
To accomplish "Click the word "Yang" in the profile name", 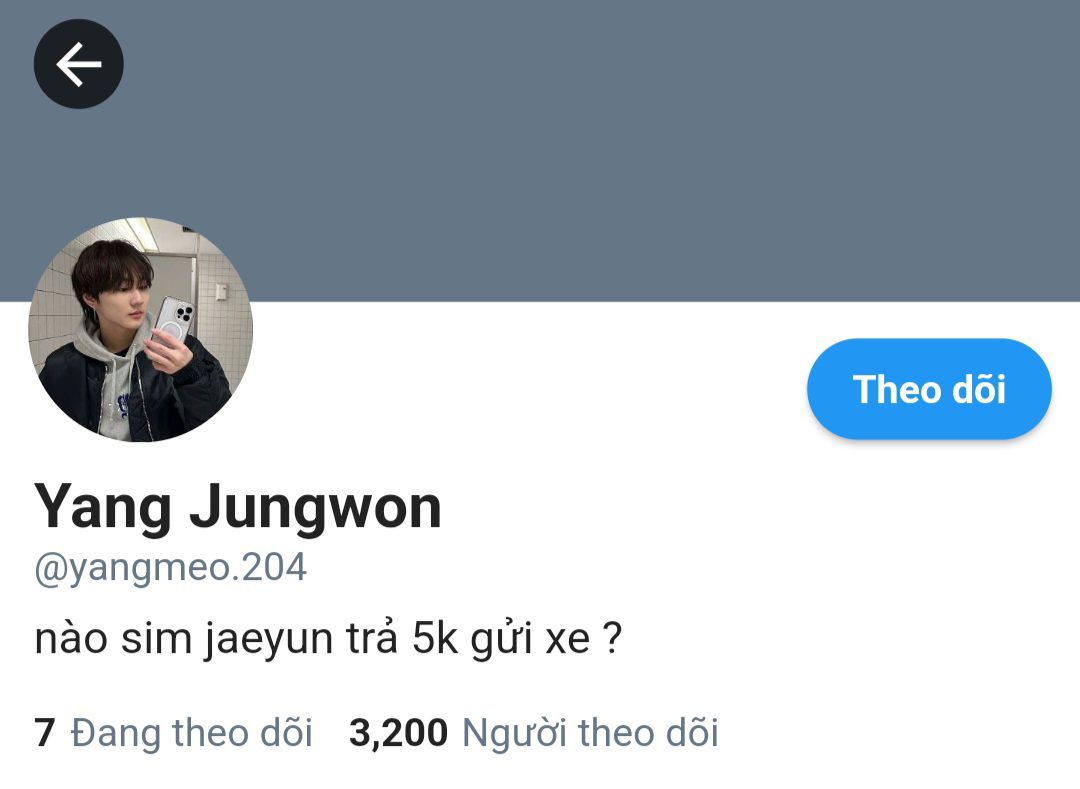I will (x=103, y=509).
